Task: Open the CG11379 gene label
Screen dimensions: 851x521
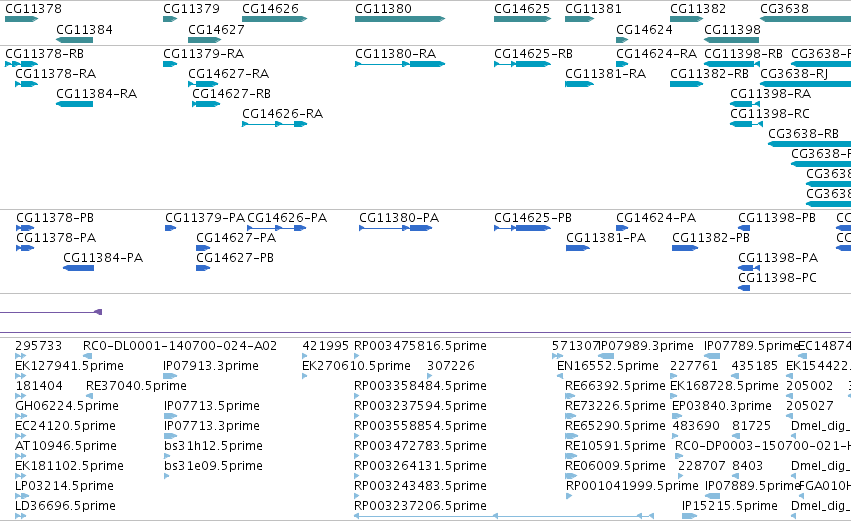Action: pos(192,9)
